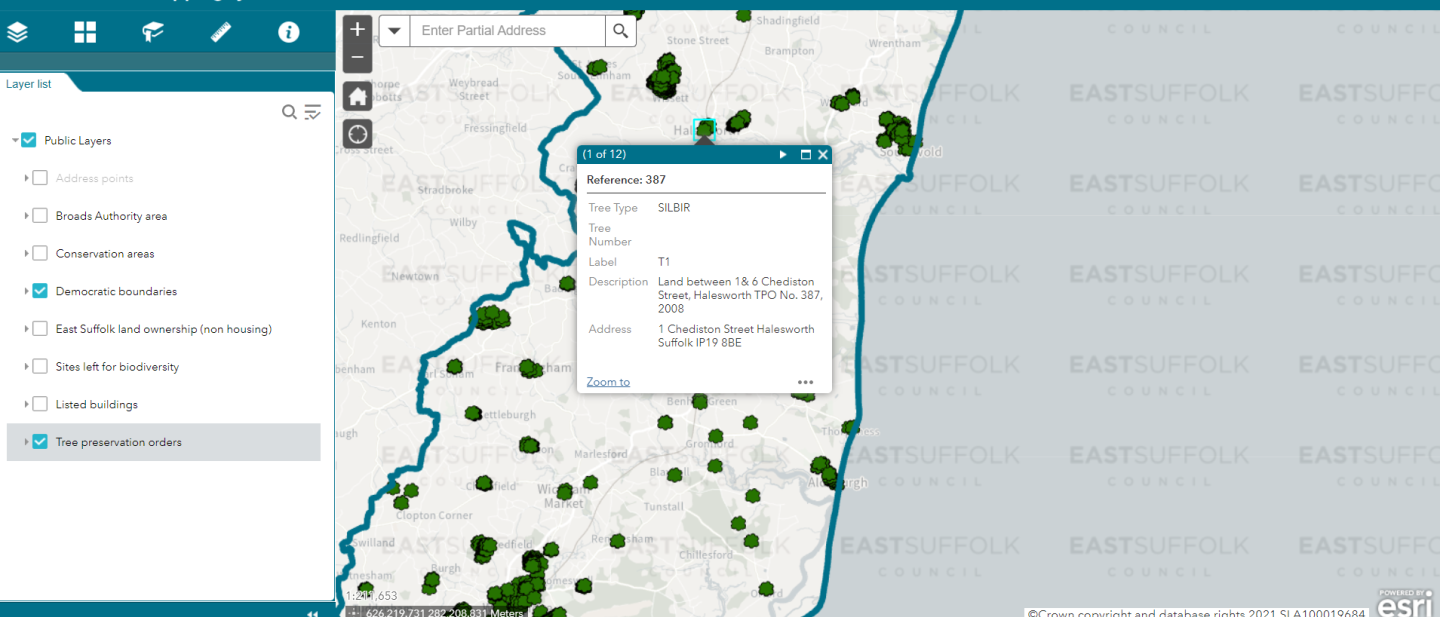
Task: Click inside the Enter Partial Address field
Action: tap(505, 30)
